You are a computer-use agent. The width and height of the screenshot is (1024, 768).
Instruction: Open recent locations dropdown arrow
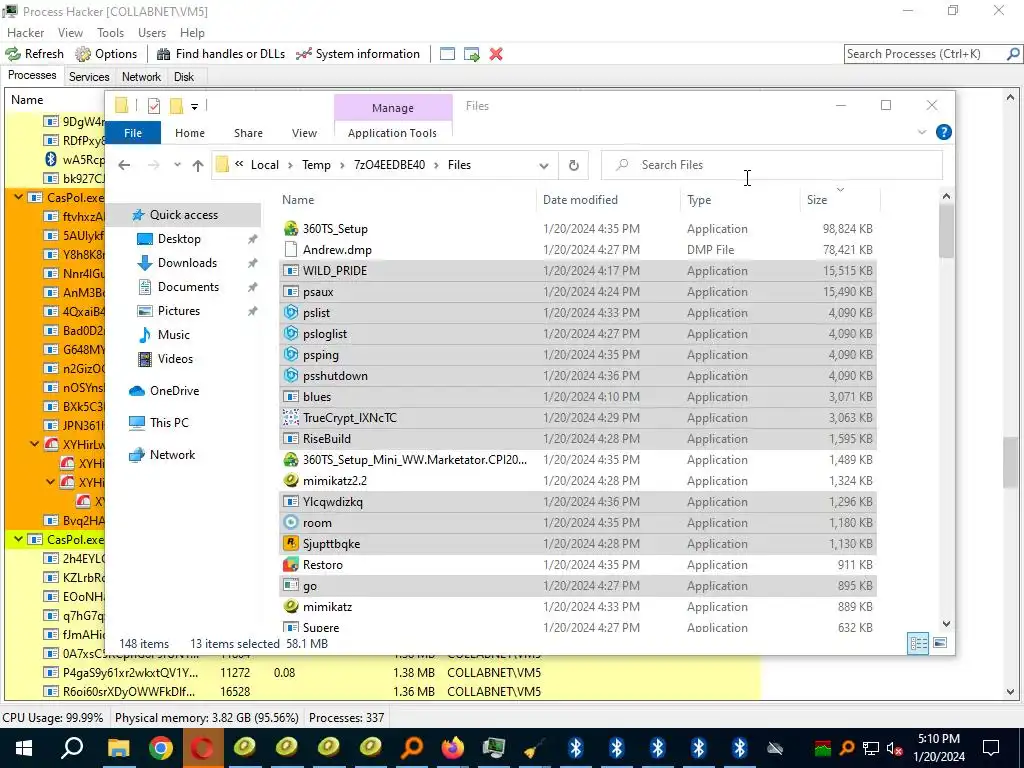177,165
